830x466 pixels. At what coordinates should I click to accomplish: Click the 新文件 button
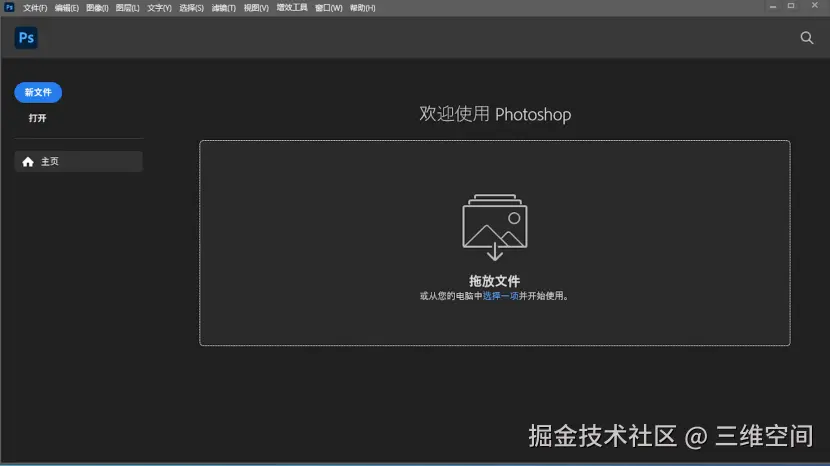tap(38, 92)
